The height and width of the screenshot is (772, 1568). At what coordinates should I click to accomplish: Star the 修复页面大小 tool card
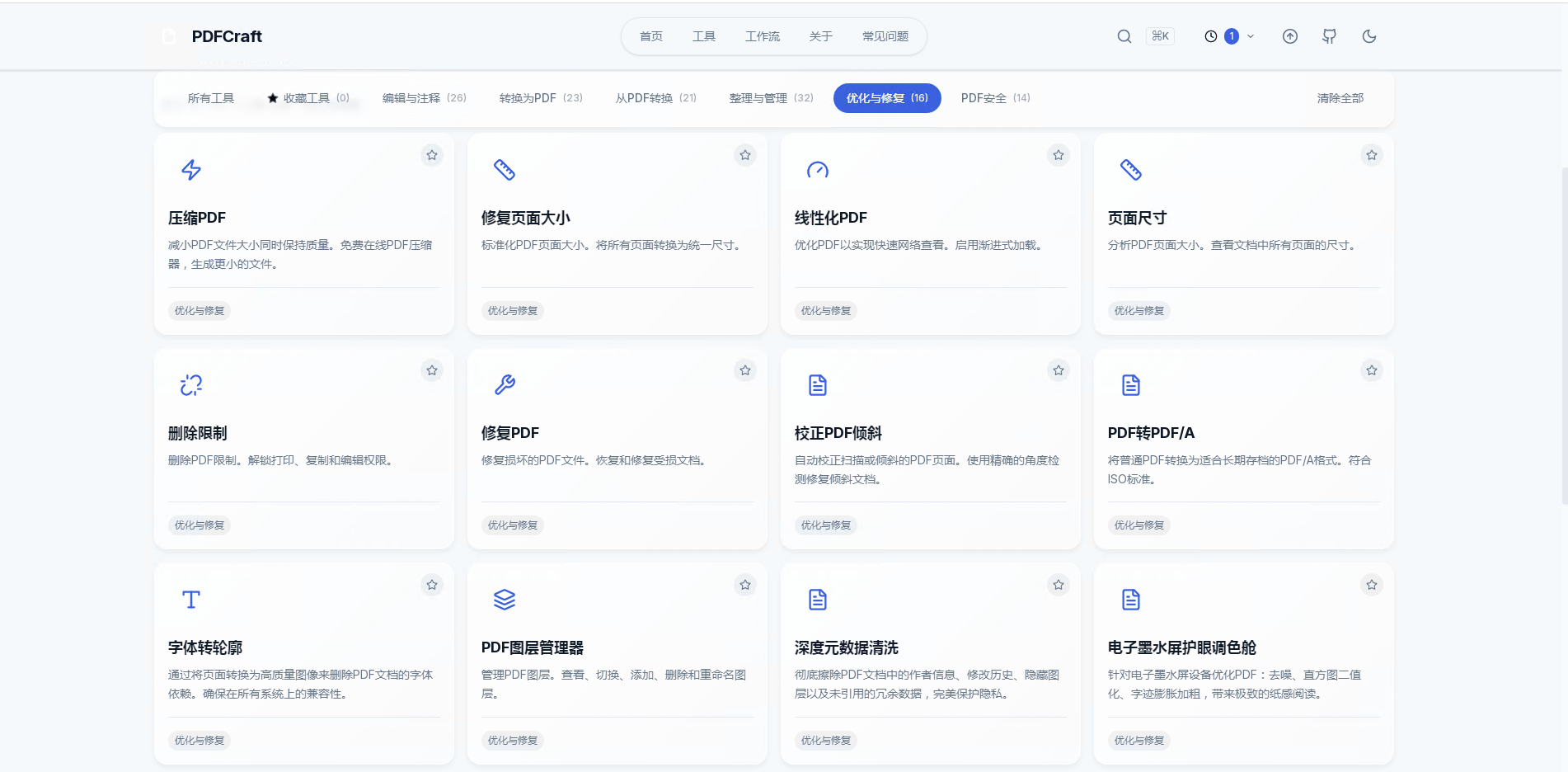(x=745, y=155)
